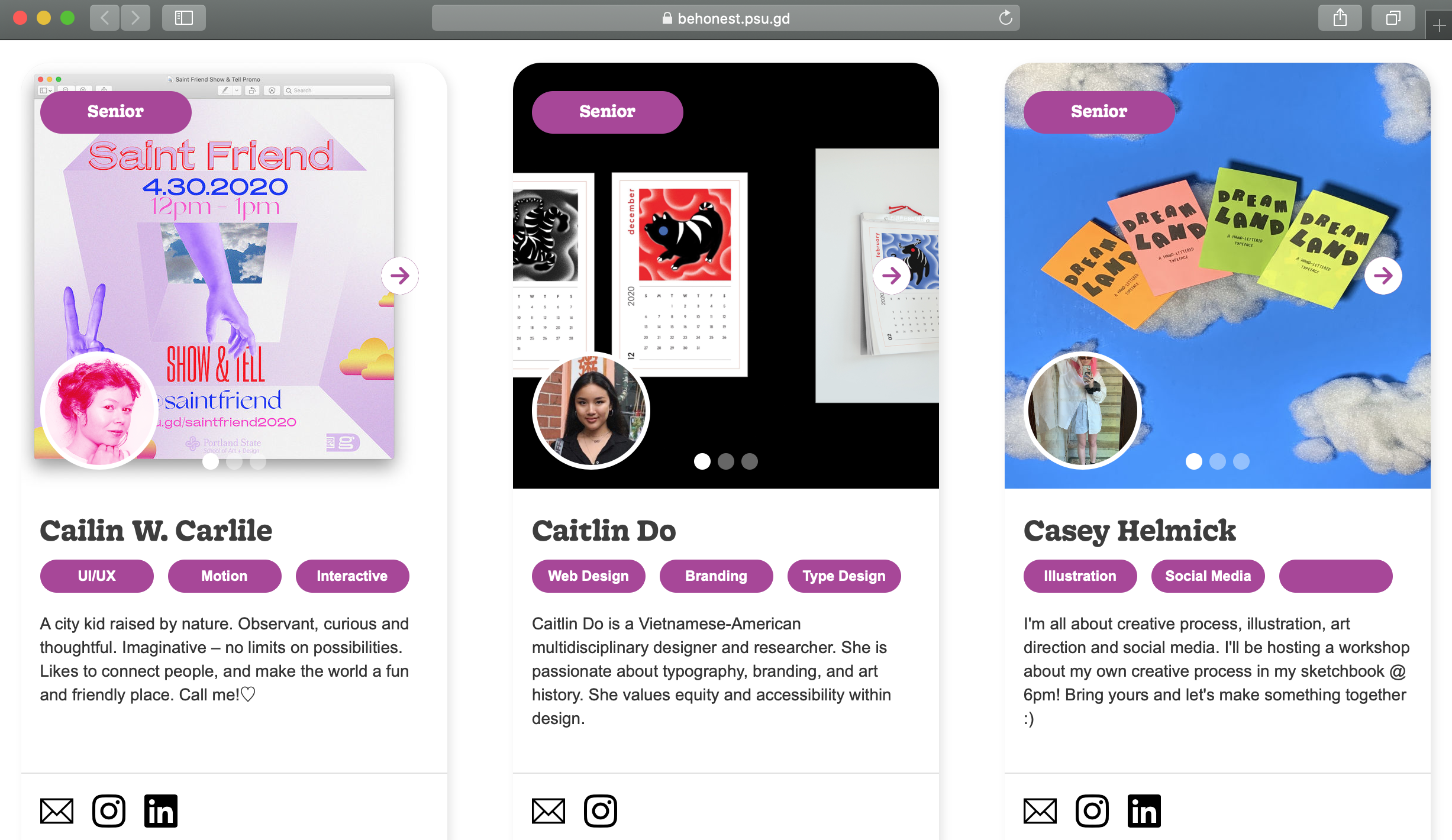Click the Senior badge on Casey Helmick's card
The image size is (1452, 840).
tap(1099, 112)
